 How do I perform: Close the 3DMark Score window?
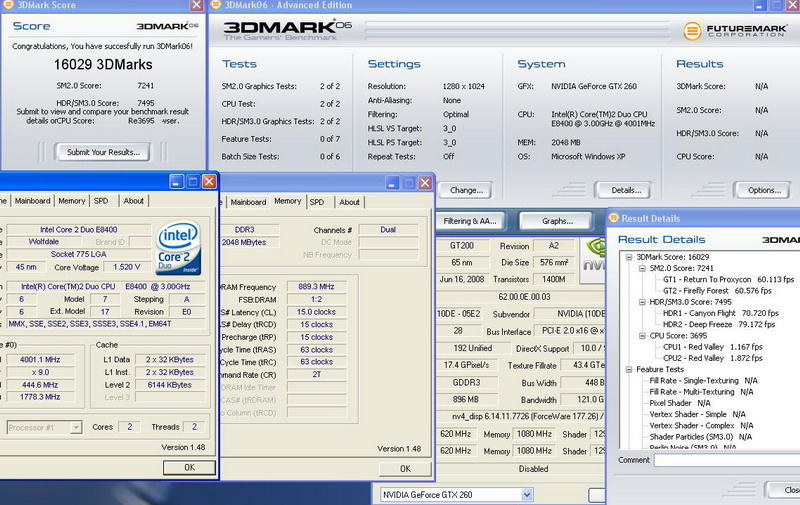click(x=196, y=5)
